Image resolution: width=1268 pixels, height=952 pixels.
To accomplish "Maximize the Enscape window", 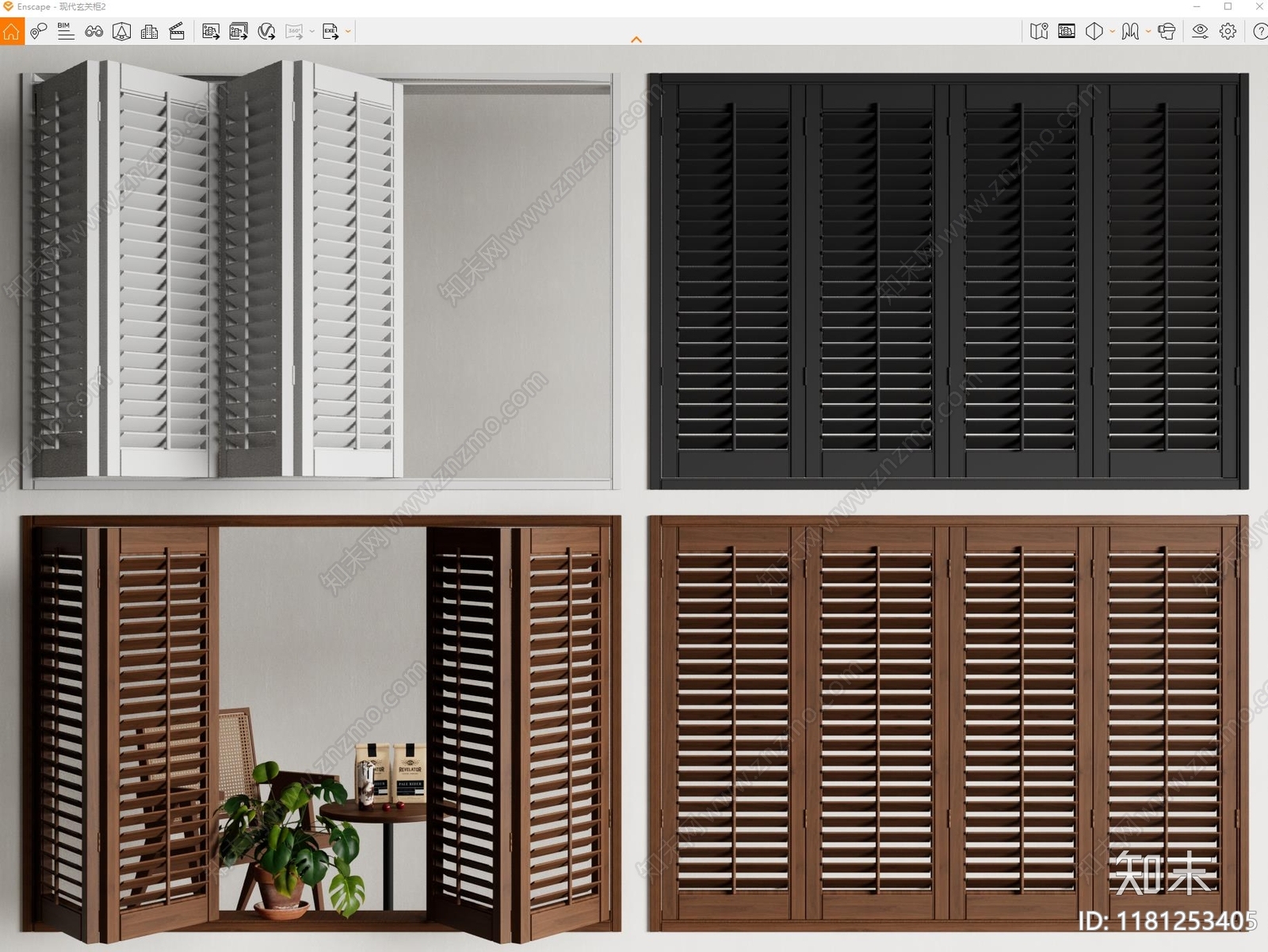I will [x=1228, y=6].
